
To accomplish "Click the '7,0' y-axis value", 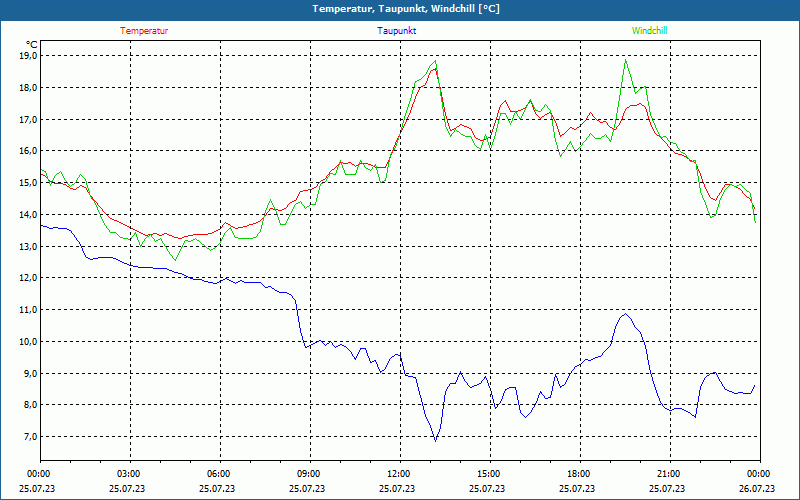I will tap(30, 437).
